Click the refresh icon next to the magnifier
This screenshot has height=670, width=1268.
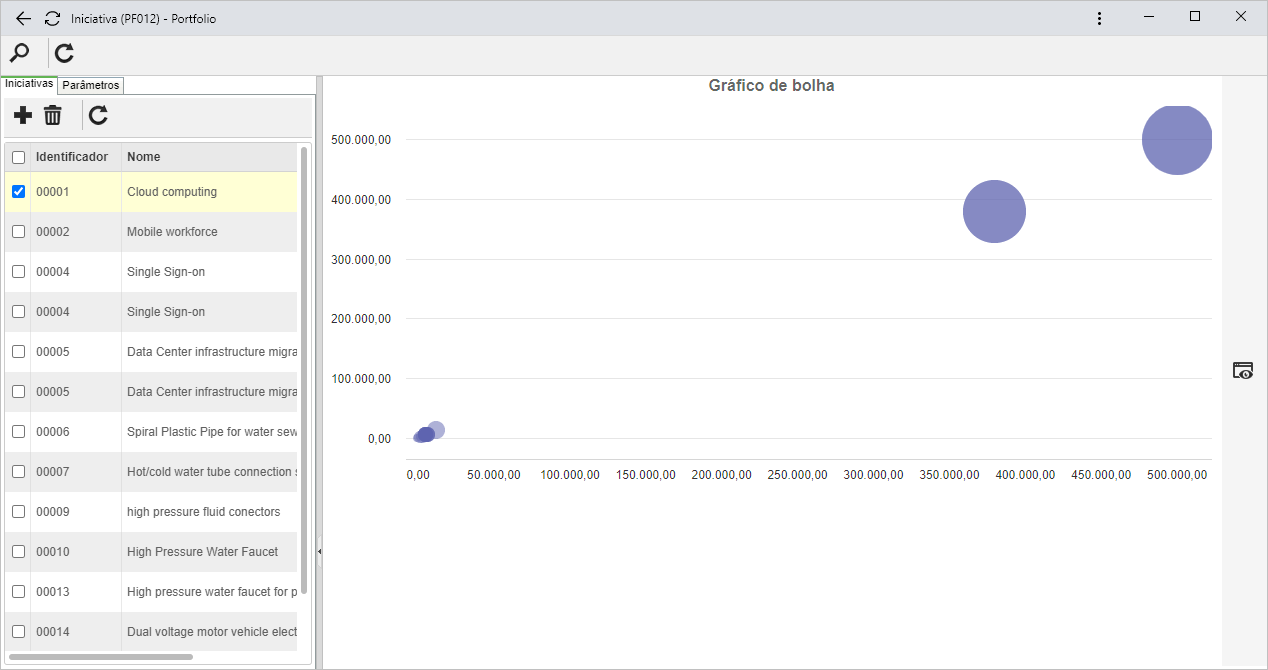pyautogui.click(x=64, y=53)
